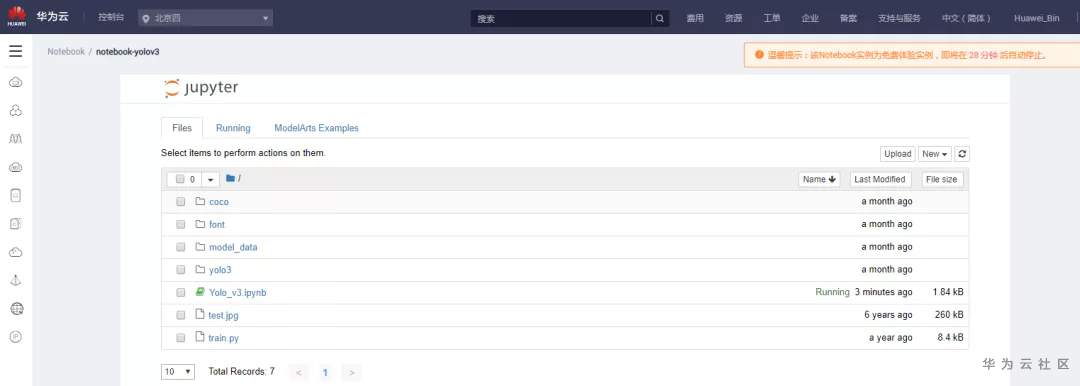Click the anchor icon in the left sidebar
The width and height of the screenshot is (1080, 386).
[x=16, y=280]
